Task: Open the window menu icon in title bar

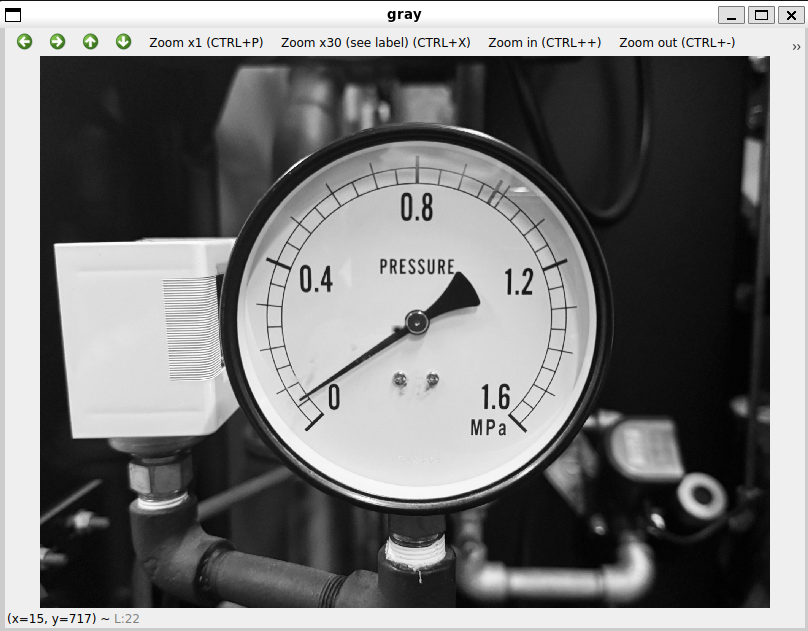Action: coord(13,14)
